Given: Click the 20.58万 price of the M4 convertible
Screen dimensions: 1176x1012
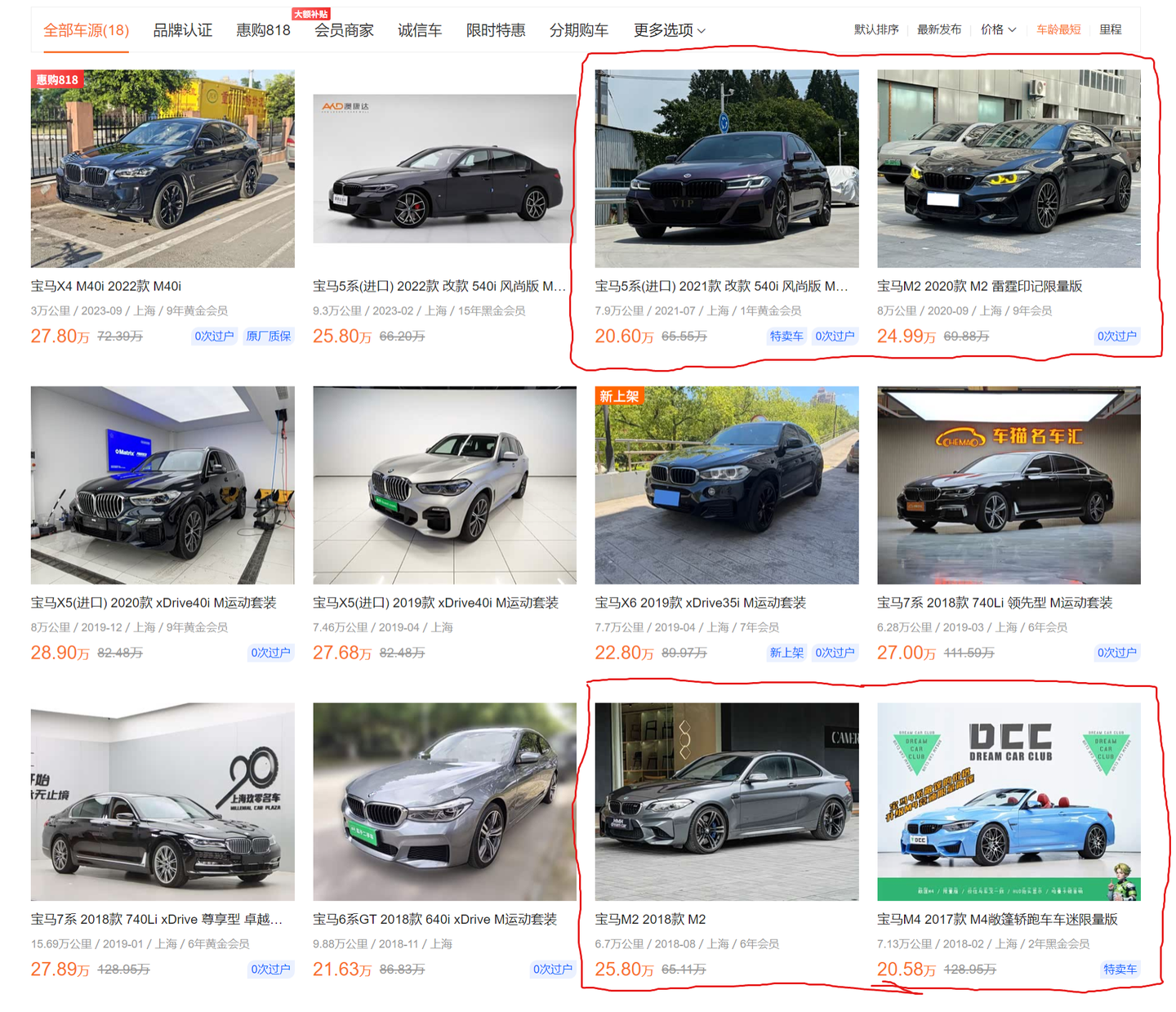Looking at the screenshot, I should 906,970.
